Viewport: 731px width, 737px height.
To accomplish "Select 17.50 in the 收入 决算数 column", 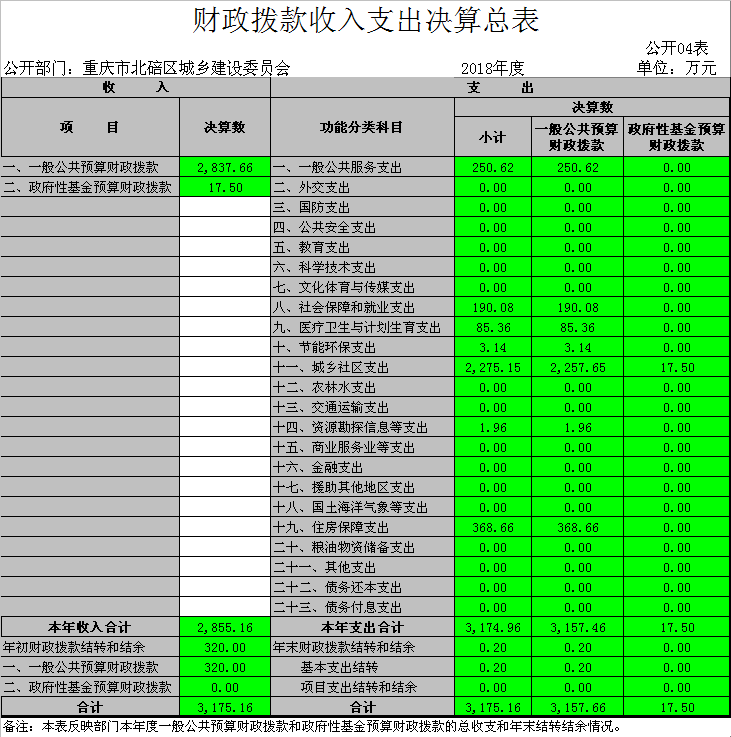I will [225, 188].
